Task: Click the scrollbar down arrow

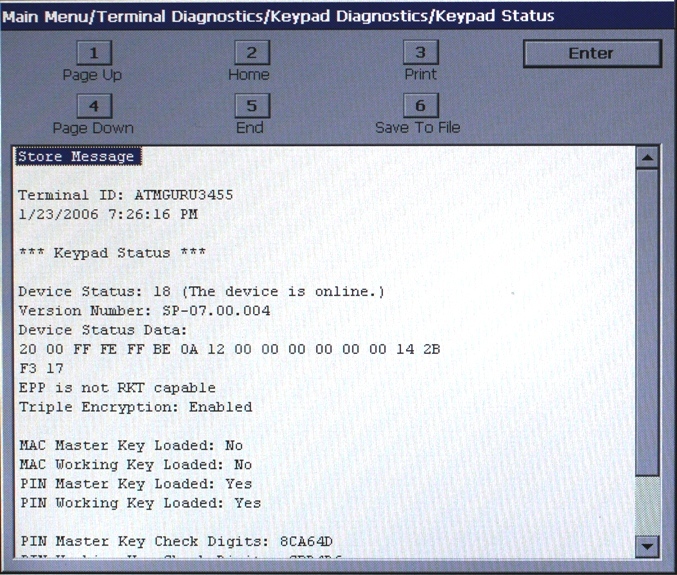Action: (647, 546)
